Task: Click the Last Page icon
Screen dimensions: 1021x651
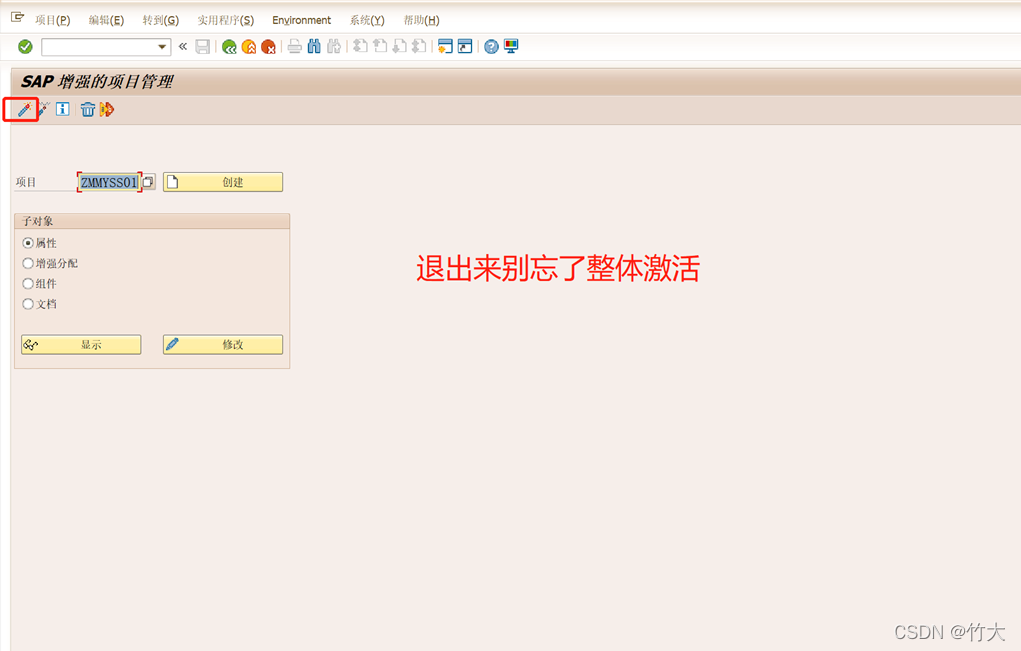Action: pyautogui.click(x=419, y=46)
